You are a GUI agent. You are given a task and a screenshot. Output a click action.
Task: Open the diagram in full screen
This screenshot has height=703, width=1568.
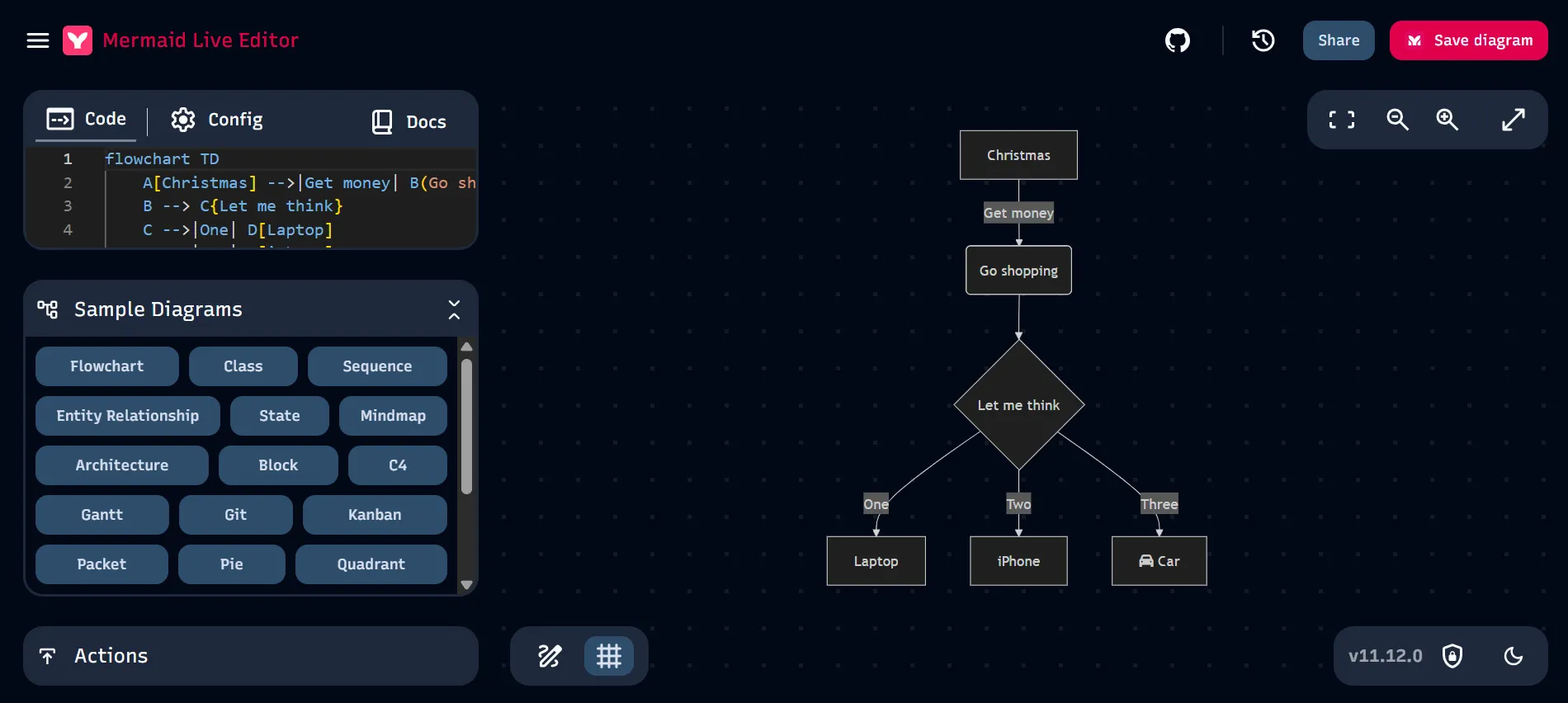[1513, 120]
